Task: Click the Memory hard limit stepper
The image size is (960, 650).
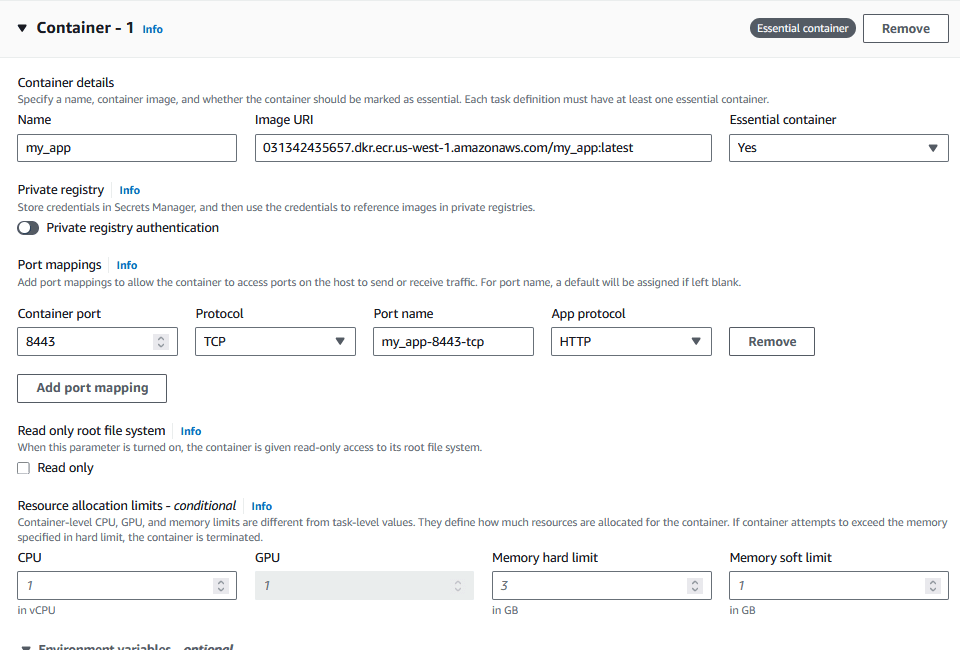Action: point(695,586)
